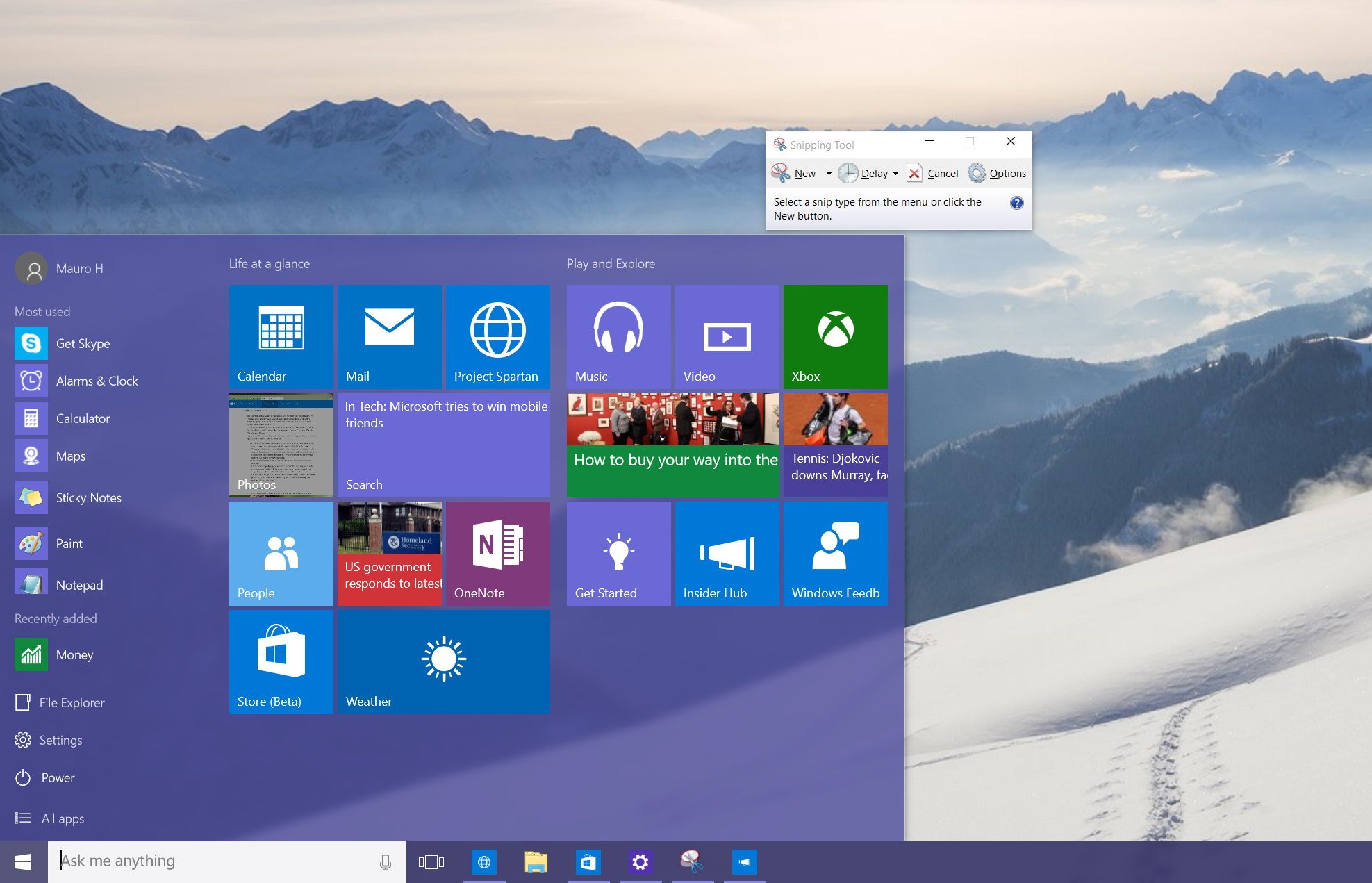Image resolution: width=1372 pixels, height=883 pixels.
Task: Expand the Delay dropdown arrow
Action: pyautogui.click(x=896, y=174)
